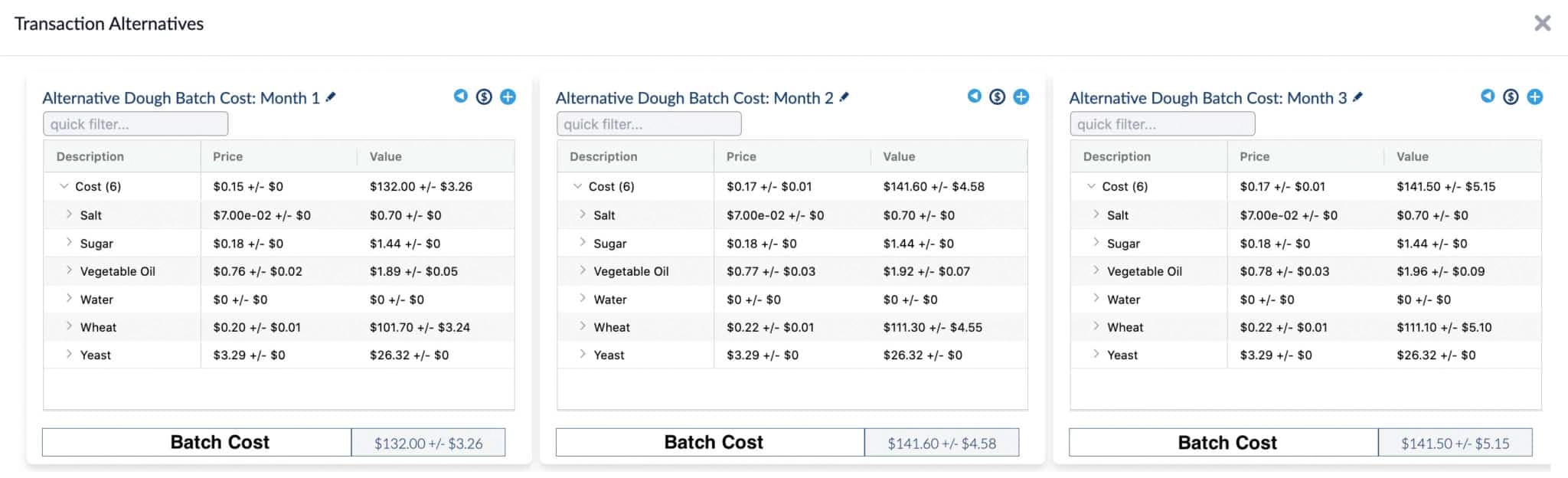The width and height of the screenshot is (1568, 478).
Task: Click the plus icon on Month 1 card
Action: point(508,97)
